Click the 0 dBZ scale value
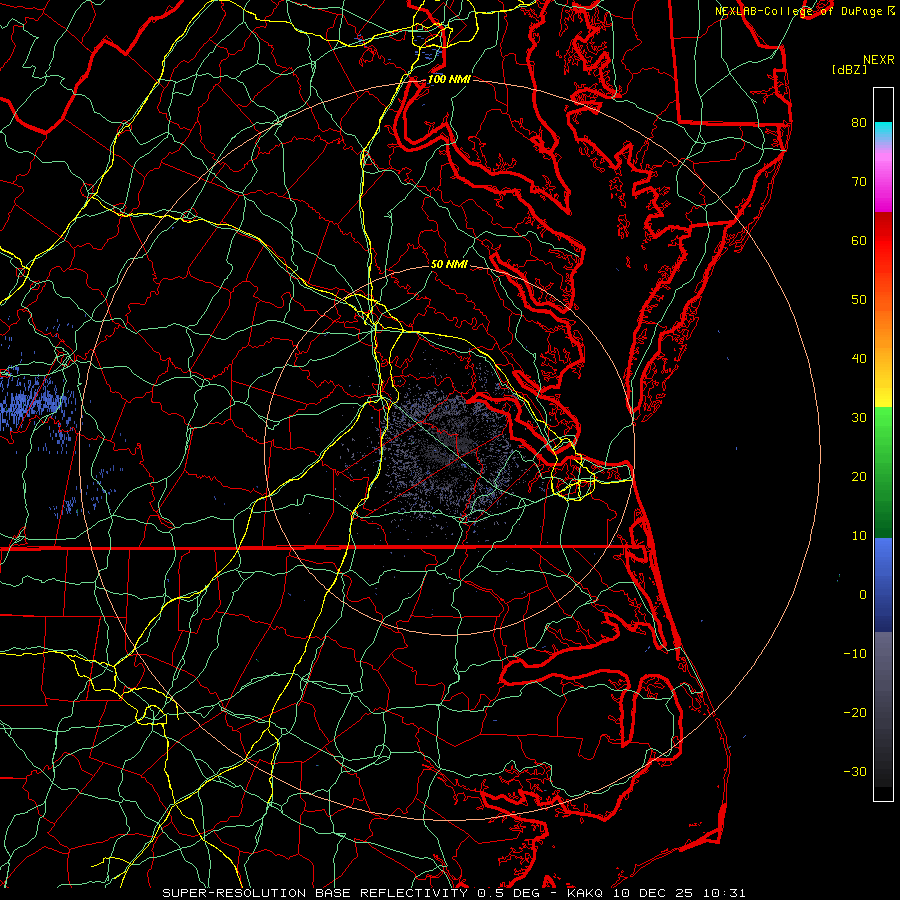Screen dimensions: 900x900 (862, 594)
